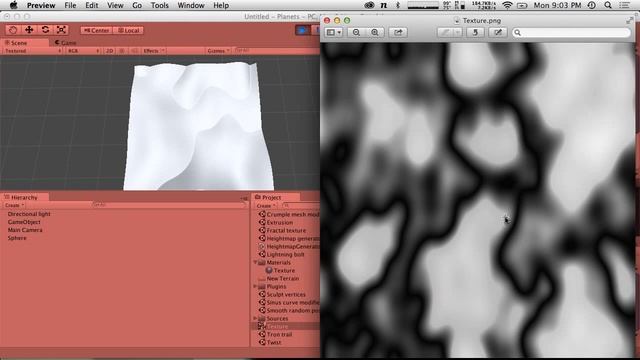
Task: Open the File menu
Action: pyautogui.click(x=70, y=5)
